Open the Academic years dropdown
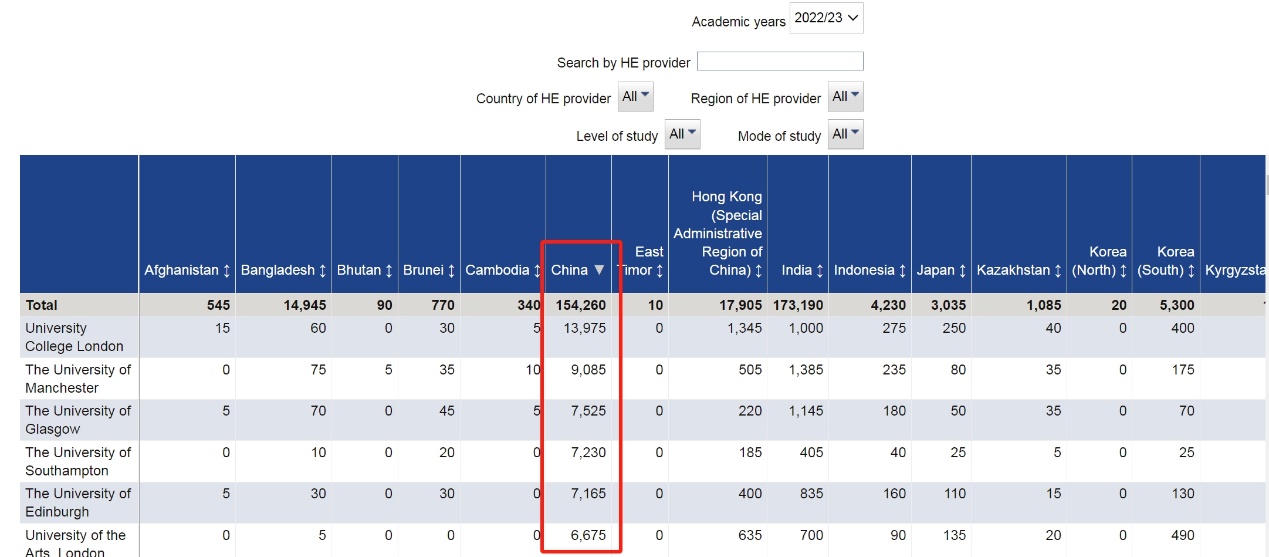The image size is (1269, 557). [x=826, y=19]
